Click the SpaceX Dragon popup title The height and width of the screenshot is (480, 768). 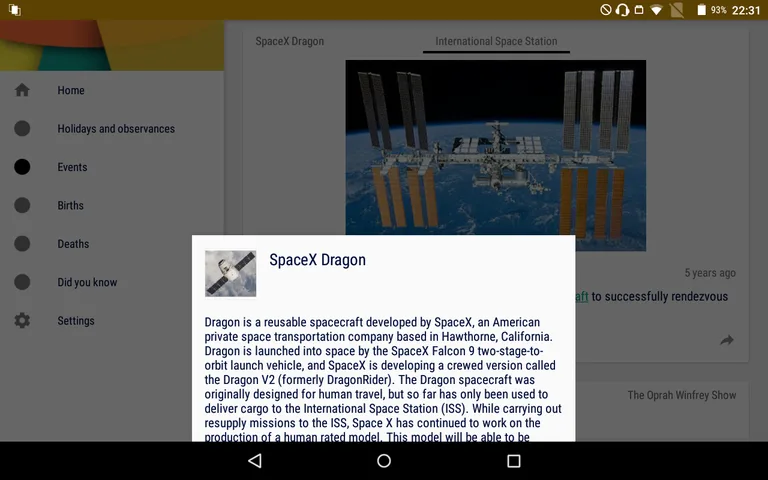[317, 260]
